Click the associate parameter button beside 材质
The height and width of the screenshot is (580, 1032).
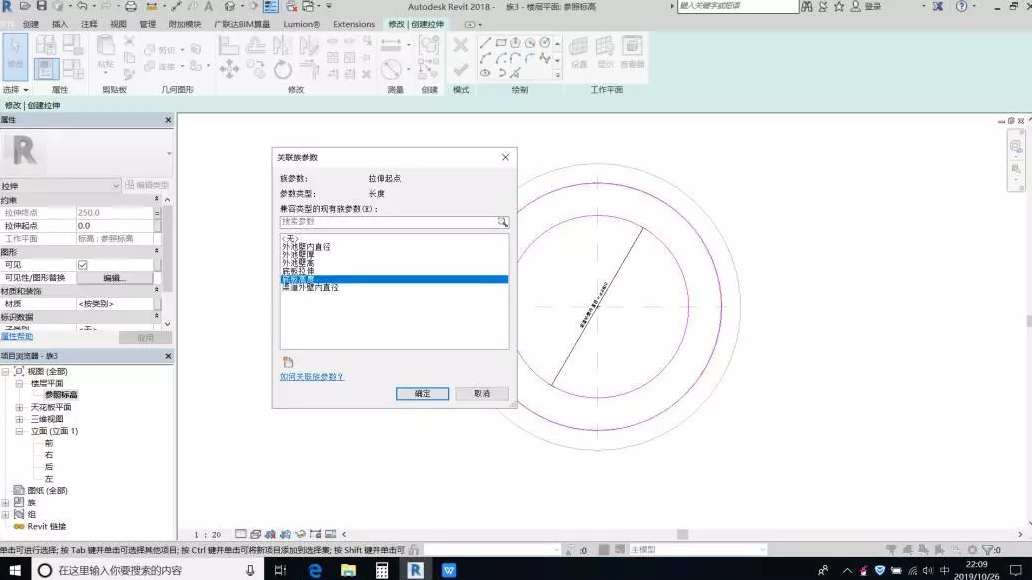pyautogui.click(x=157, y=303)
